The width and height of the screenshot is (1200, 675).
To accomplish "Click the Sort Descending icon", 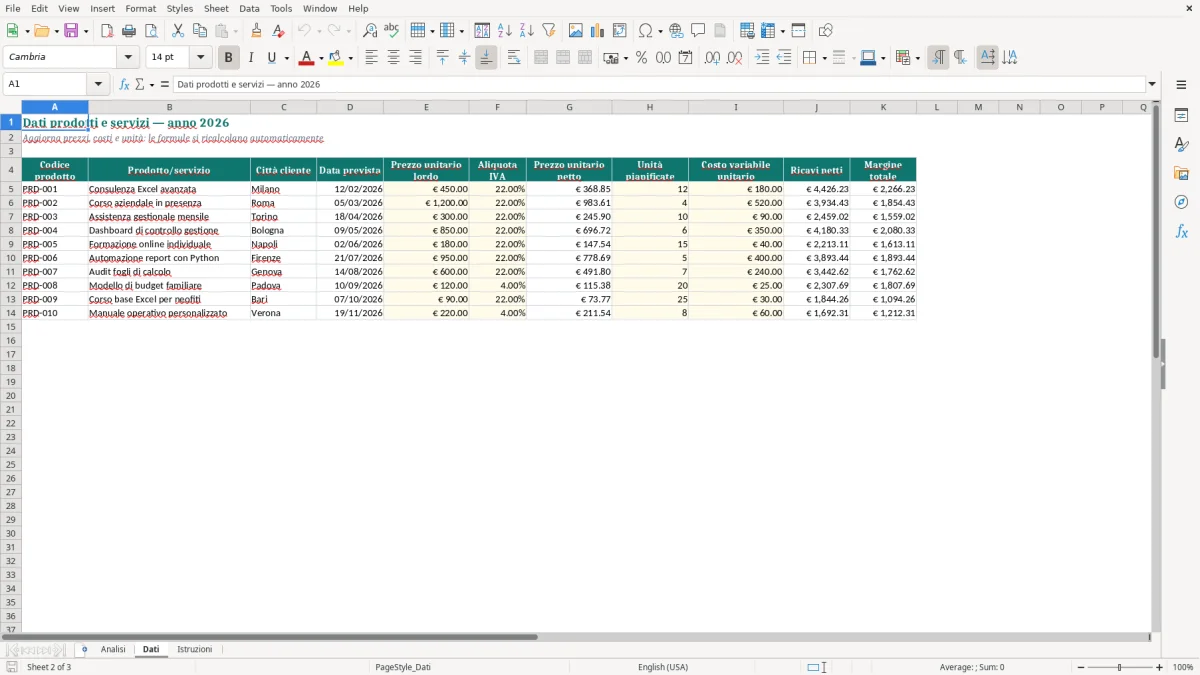I will (527, 31).
